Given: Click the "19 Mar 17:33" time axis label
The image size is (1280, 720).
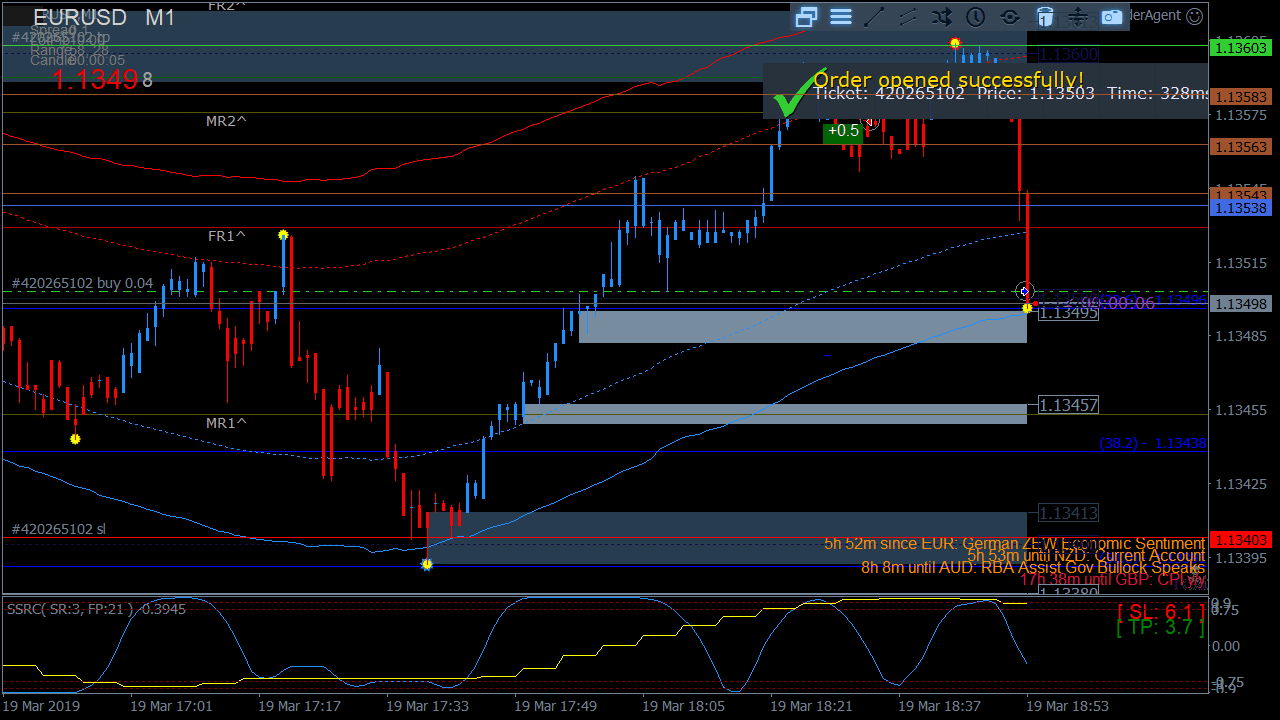Looking at the screenshot, I should (428, 706).
